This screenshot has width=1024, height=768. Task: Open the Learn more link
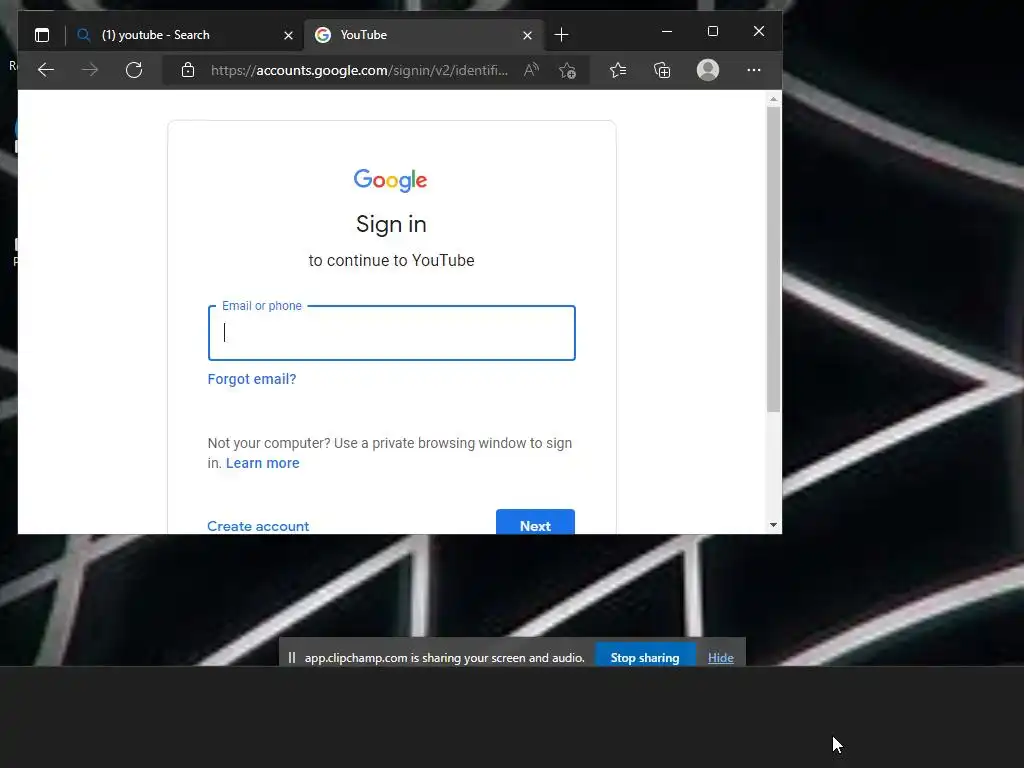(x=263, y=463)
